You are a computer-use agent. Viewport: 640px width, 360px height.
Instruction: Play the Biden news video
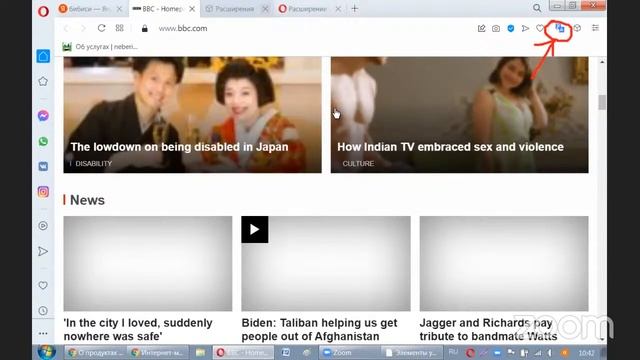(x=255, y=229)
